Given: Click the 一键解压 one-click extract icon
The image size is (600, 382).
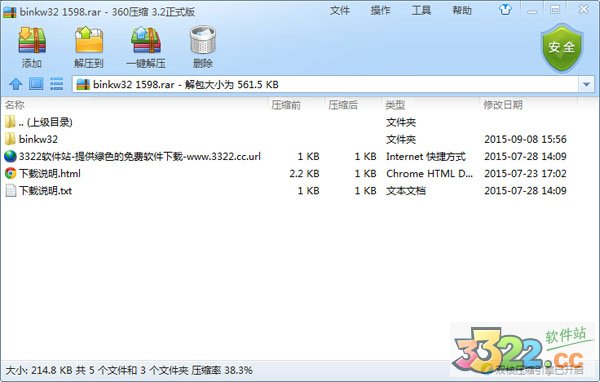Looking at the screenshot, I should click(x=146, y=40).
